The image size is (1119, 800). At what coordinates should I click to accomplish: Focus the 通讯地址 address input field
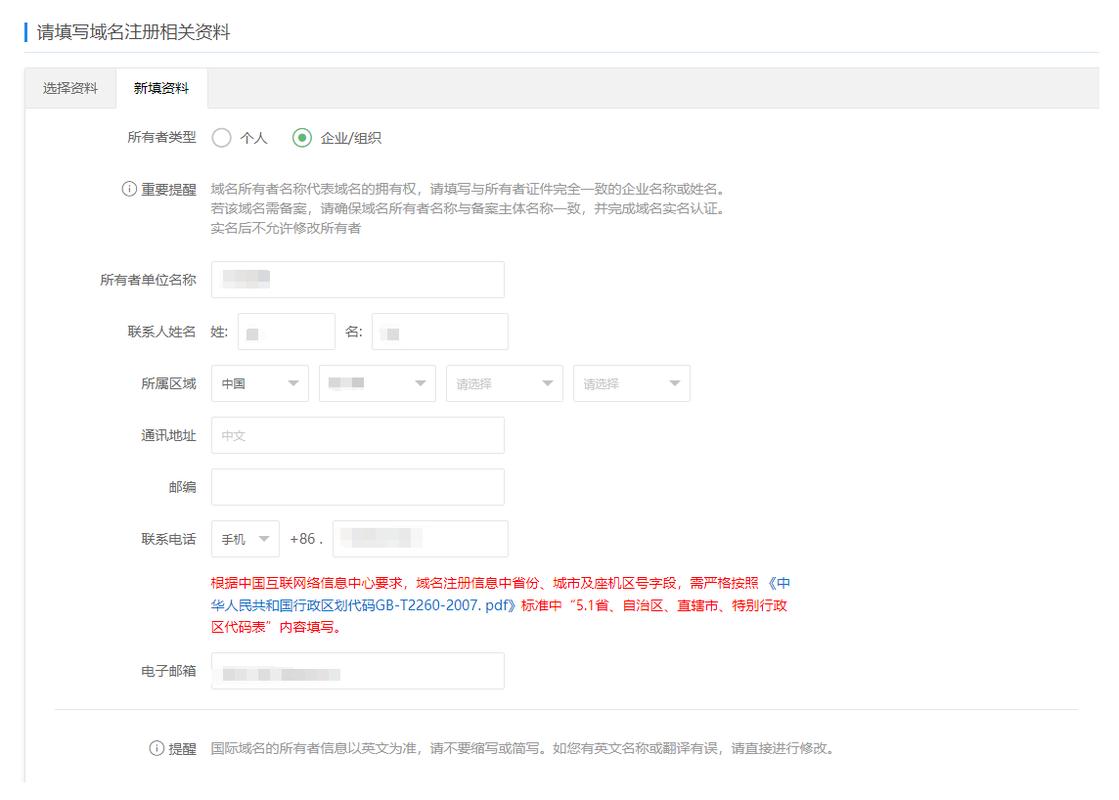pos(358,435)
